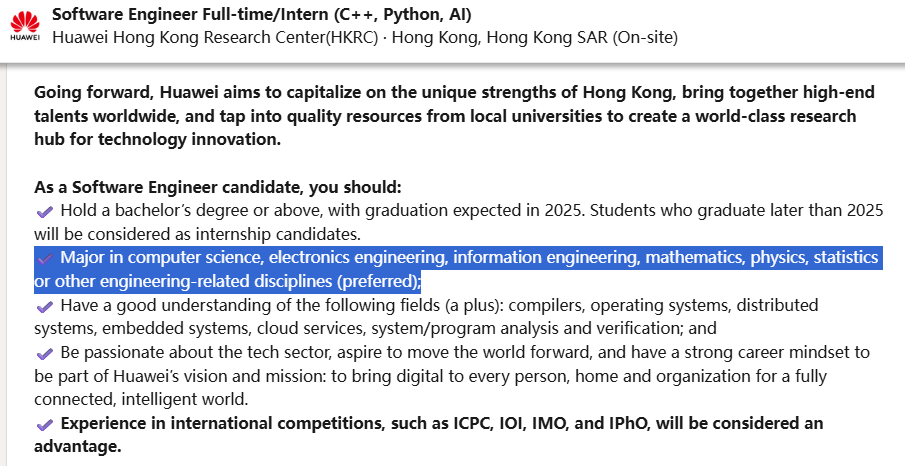Click the 'engineering-related disciplines (preferred)' highlighted line

click(x=228, y=281)
